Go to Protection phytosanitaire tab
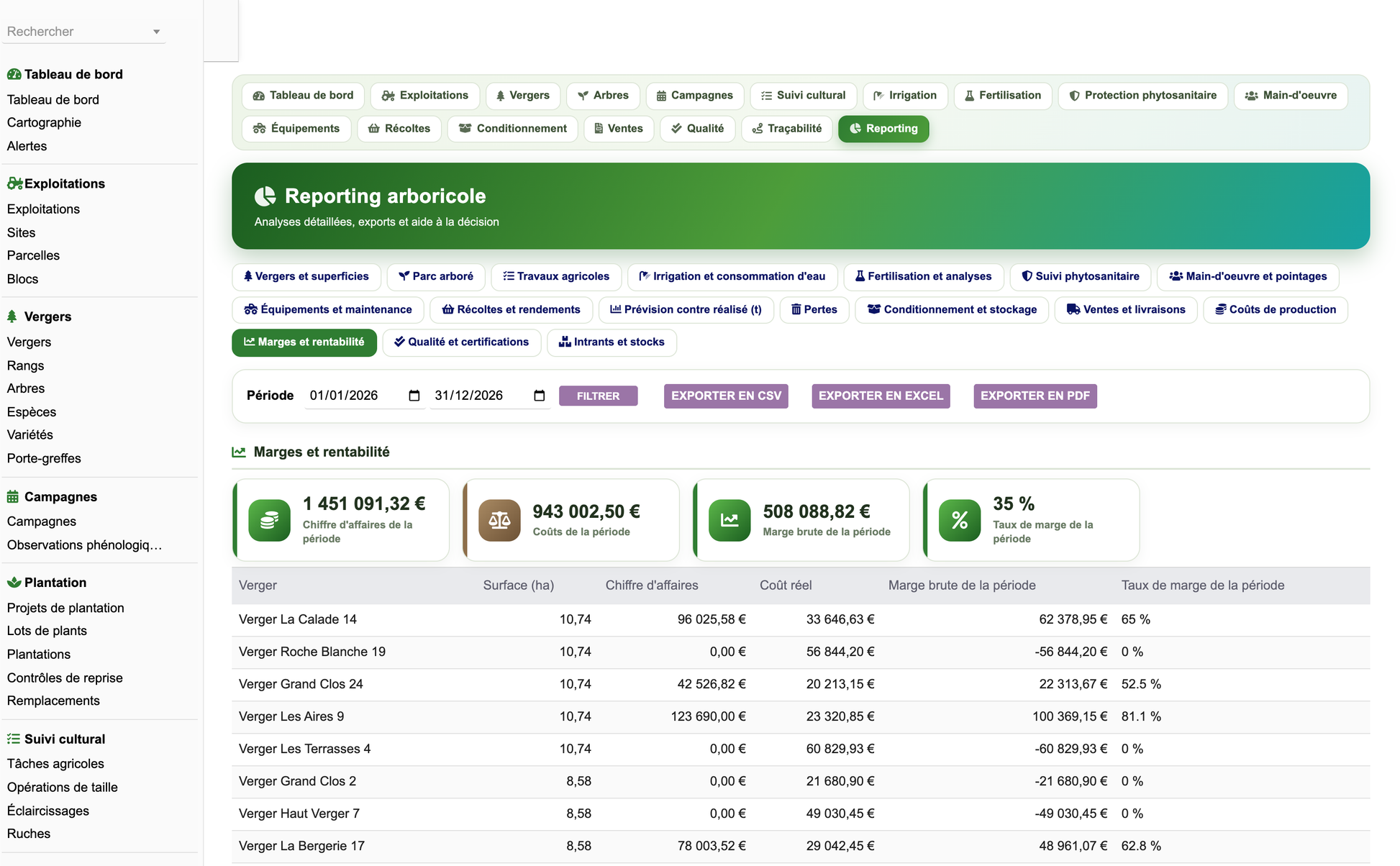The width and height of the screenshot is (1400, 866). (x=1143, y=96)
